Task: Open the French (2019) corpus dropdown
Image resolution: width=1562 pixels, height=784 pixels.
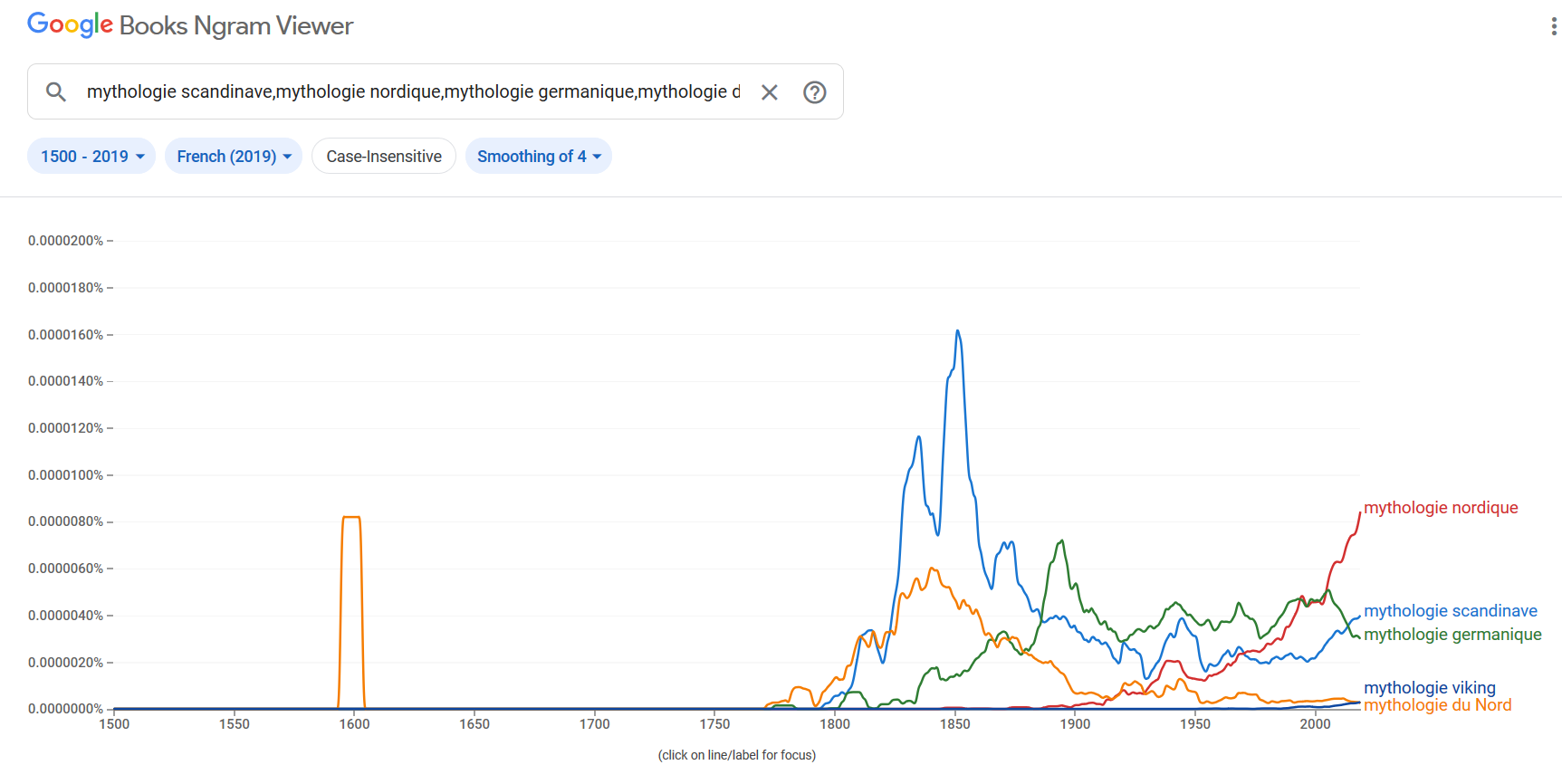Action: pos(233,156)
